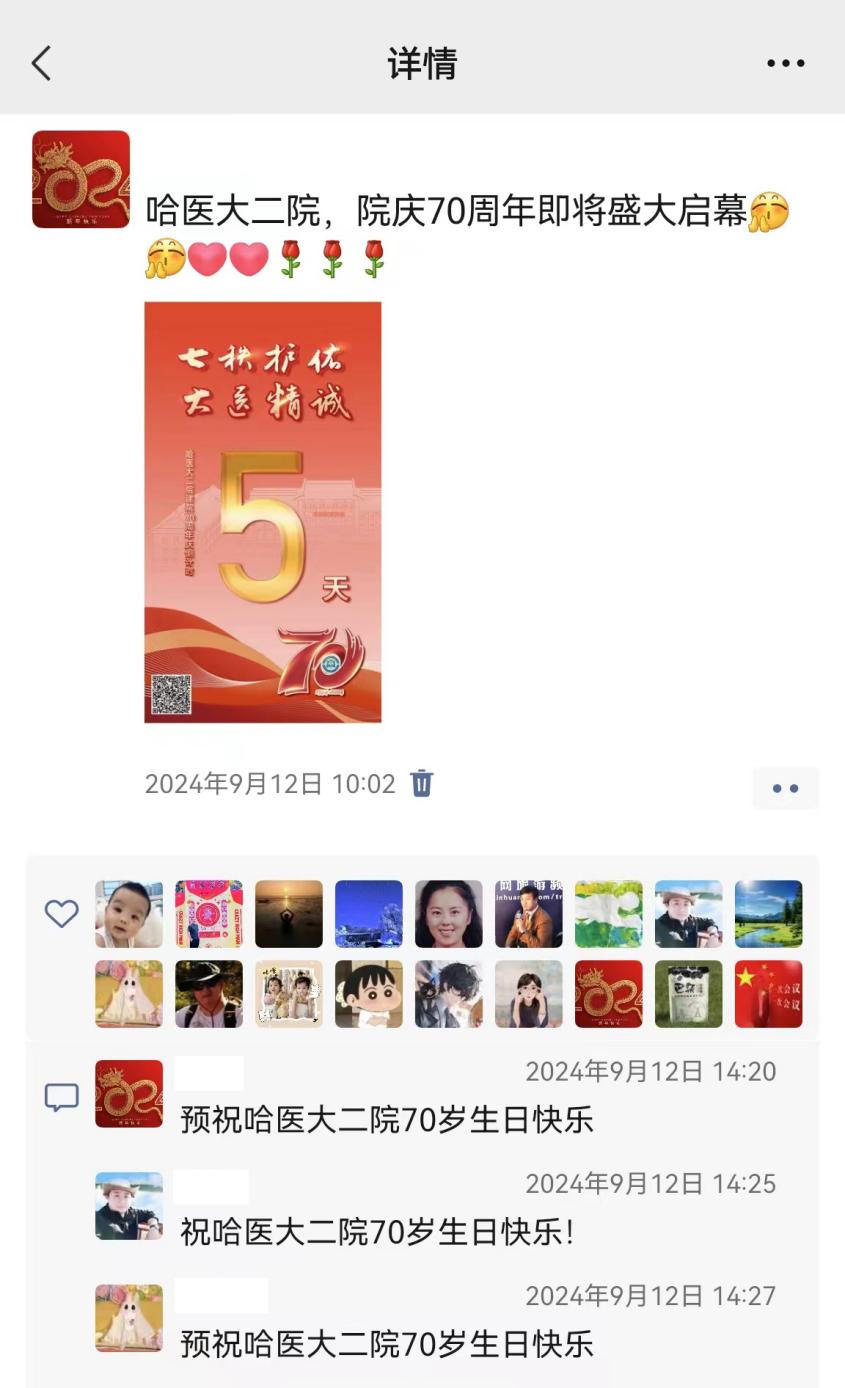Screen dimensions: 845x1388
Task: Tap the 14:25 comment text
Action: click(377, 1232)
